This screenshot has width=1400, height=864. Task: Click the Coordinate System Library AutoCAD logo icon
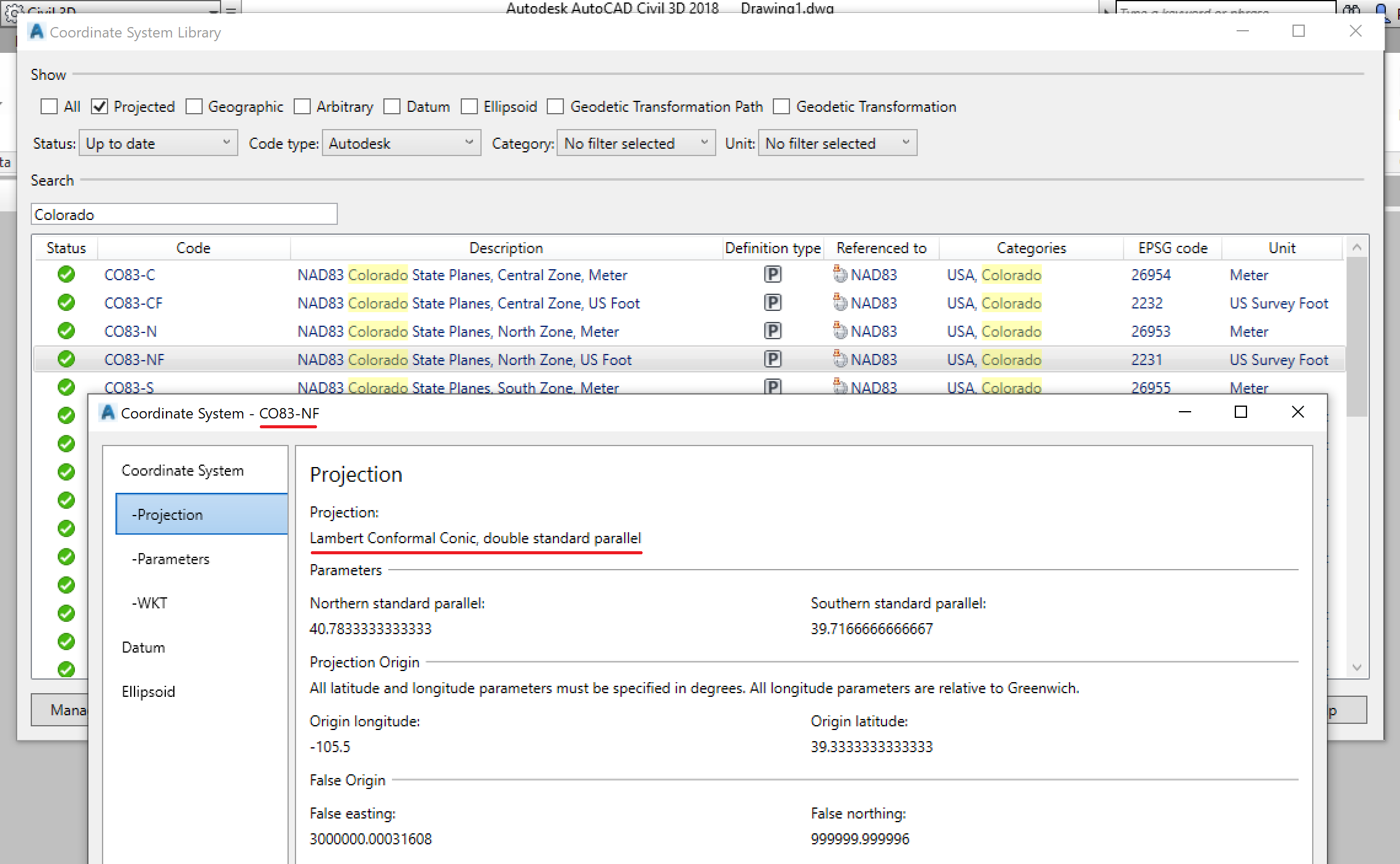tap(37, 31)
